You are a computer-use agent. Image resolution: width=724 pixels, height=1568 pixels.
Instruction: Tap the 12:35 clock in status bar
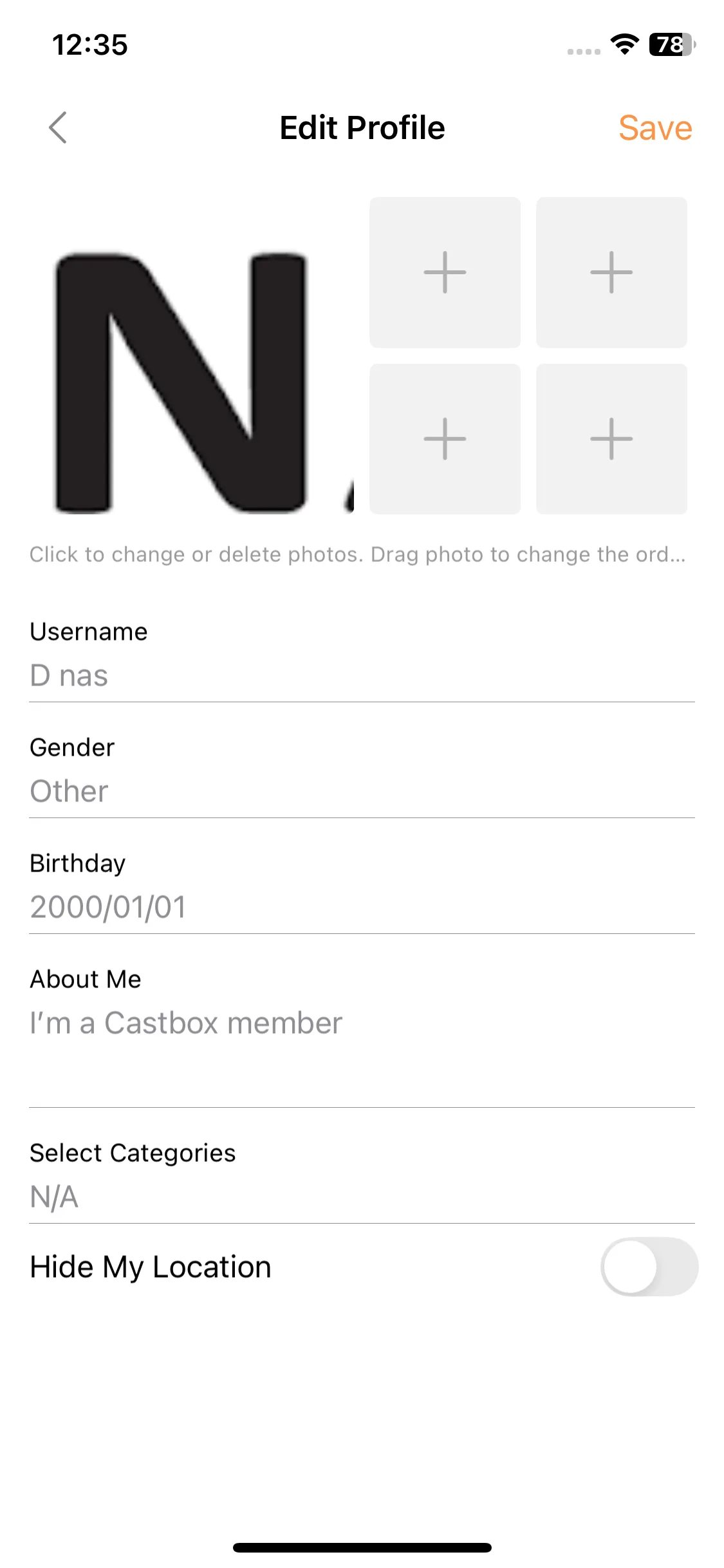point(90,45)
